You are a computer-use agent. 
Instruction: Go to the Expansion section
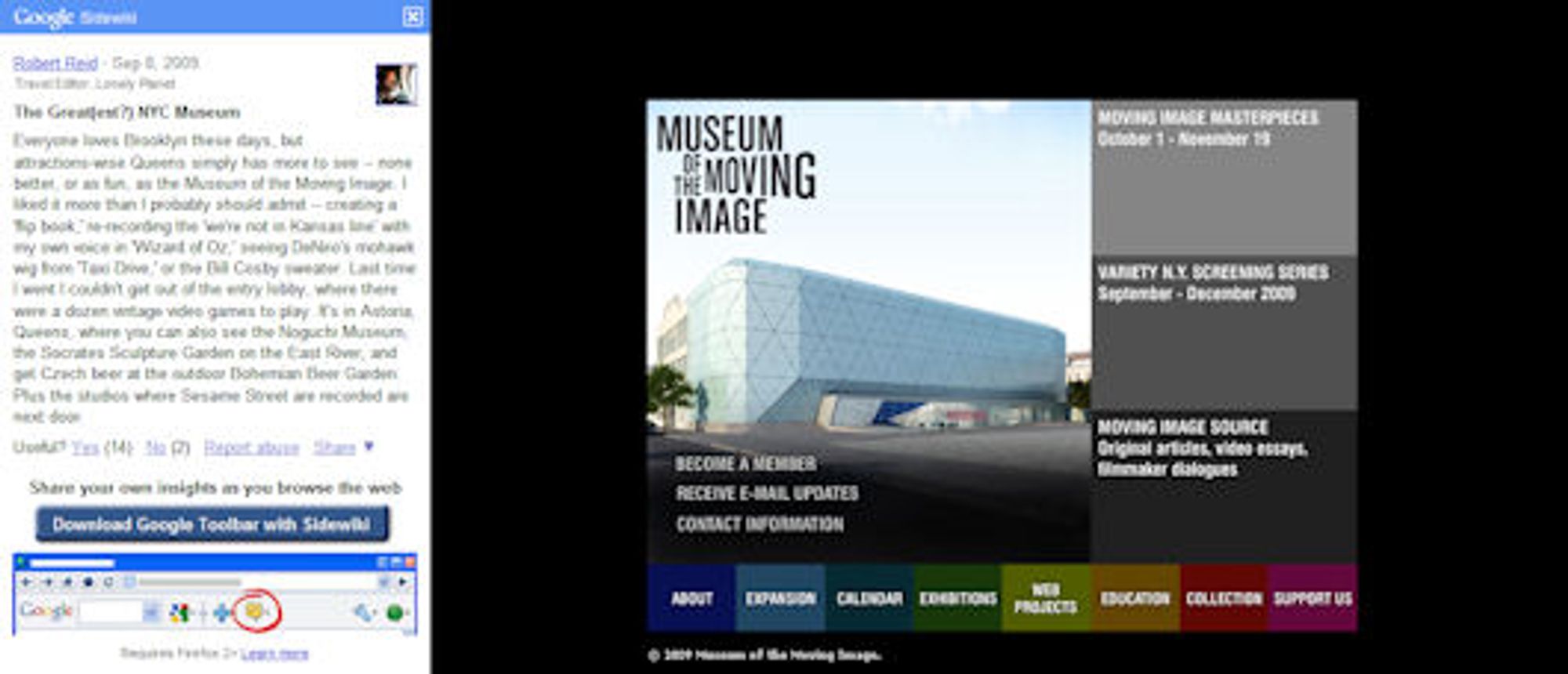point(780,598)
